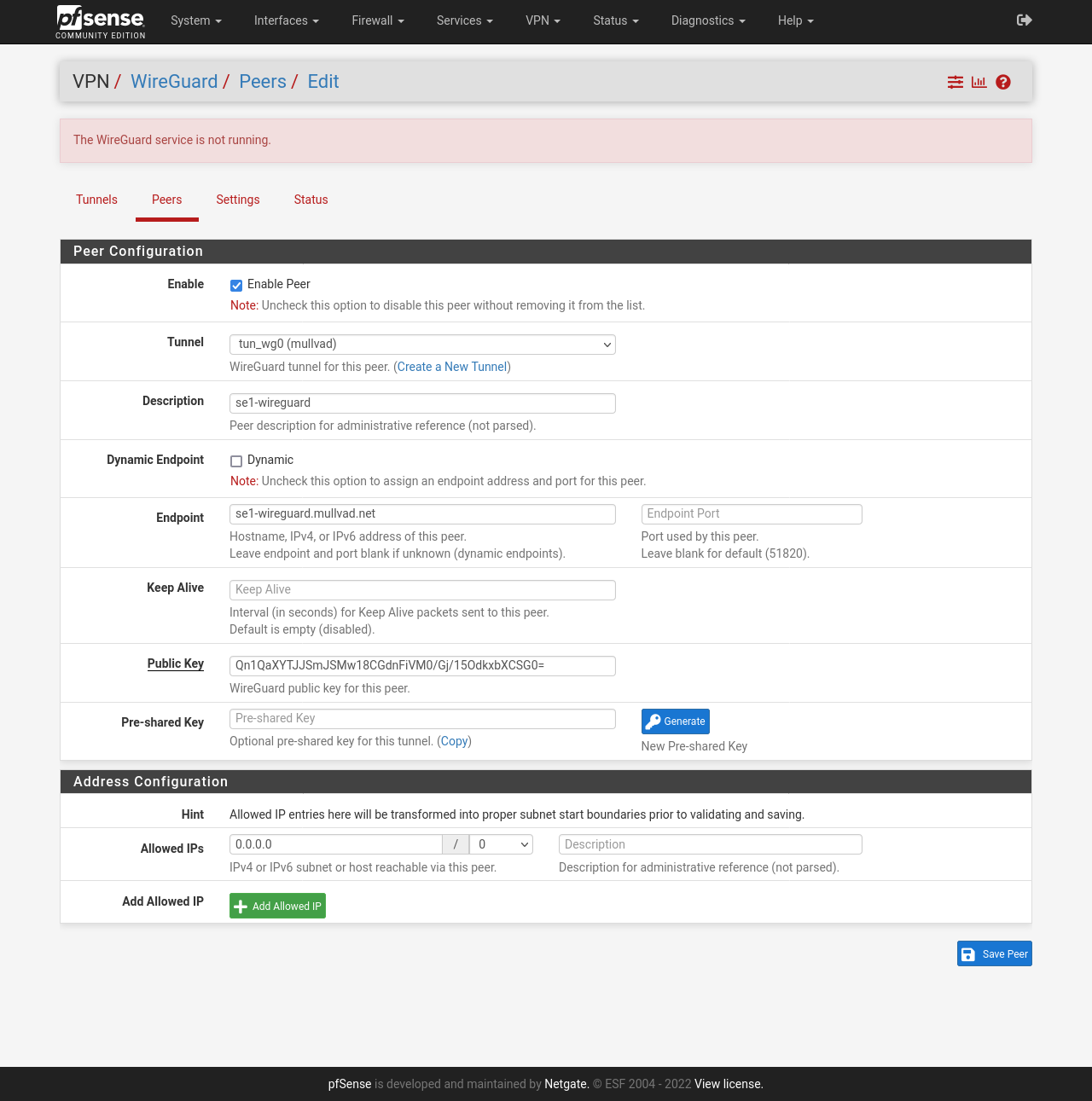Expand the Firewall menu
The height and width of the screenshot is (1101, 1092).
tap(377, 20)
